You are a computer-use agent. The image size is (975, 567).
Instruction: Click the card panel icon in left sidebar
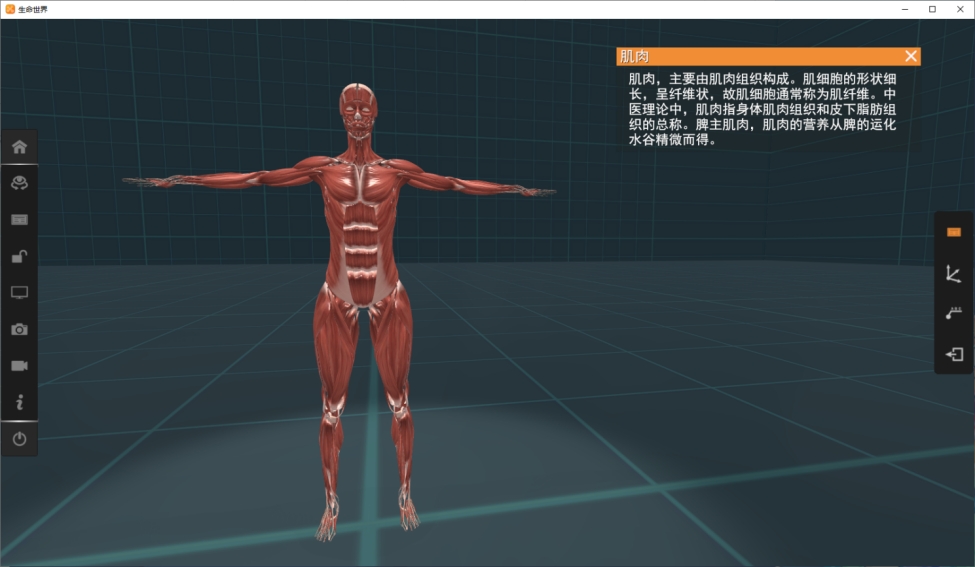point(19,219)
